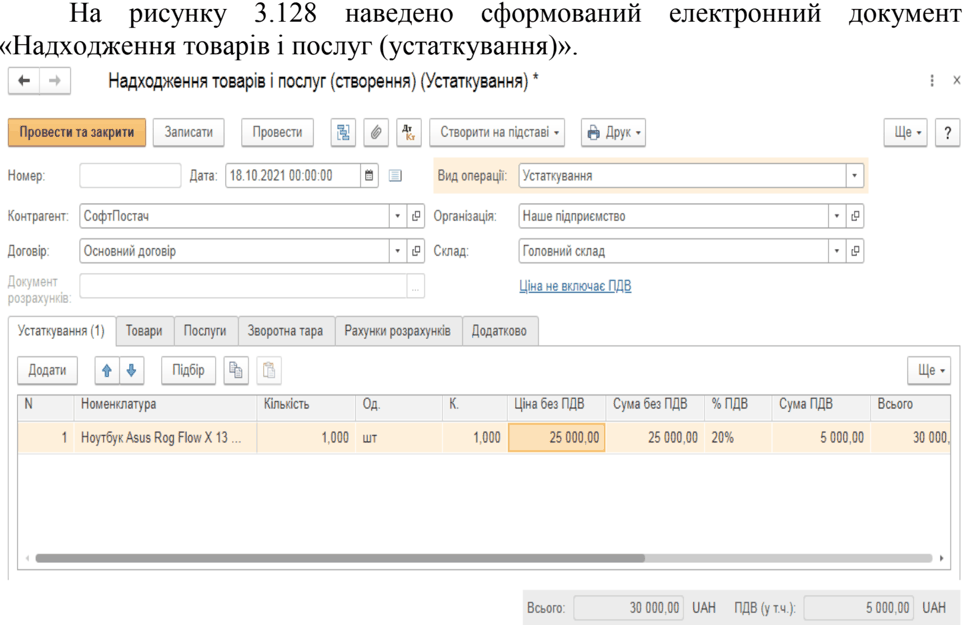Screen dimensions: 963x625
Task: Open the Контрагент СофтПостач record icon
Action: point(416,216)
